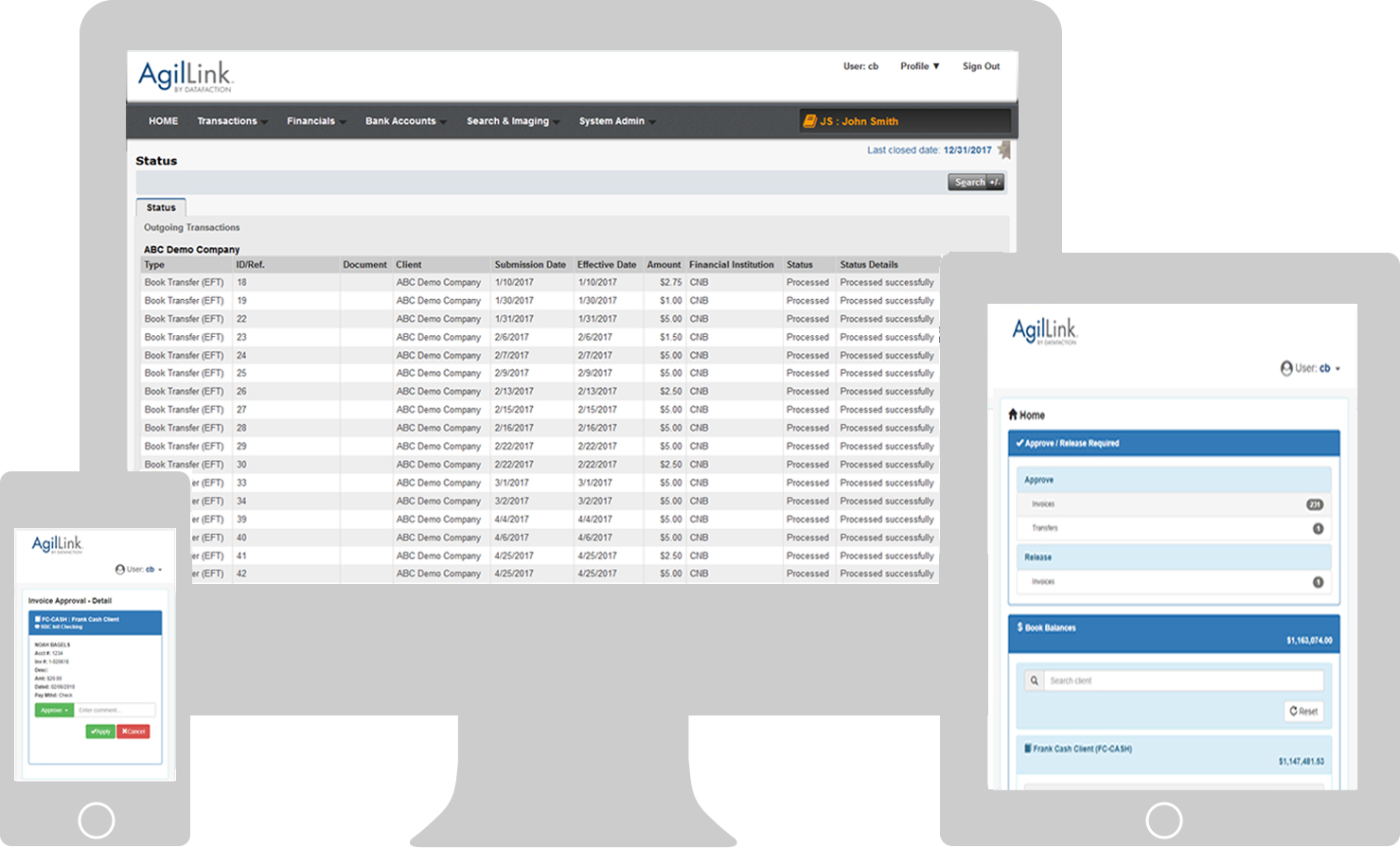Click the Submission Date column header

tap(530, 265)
